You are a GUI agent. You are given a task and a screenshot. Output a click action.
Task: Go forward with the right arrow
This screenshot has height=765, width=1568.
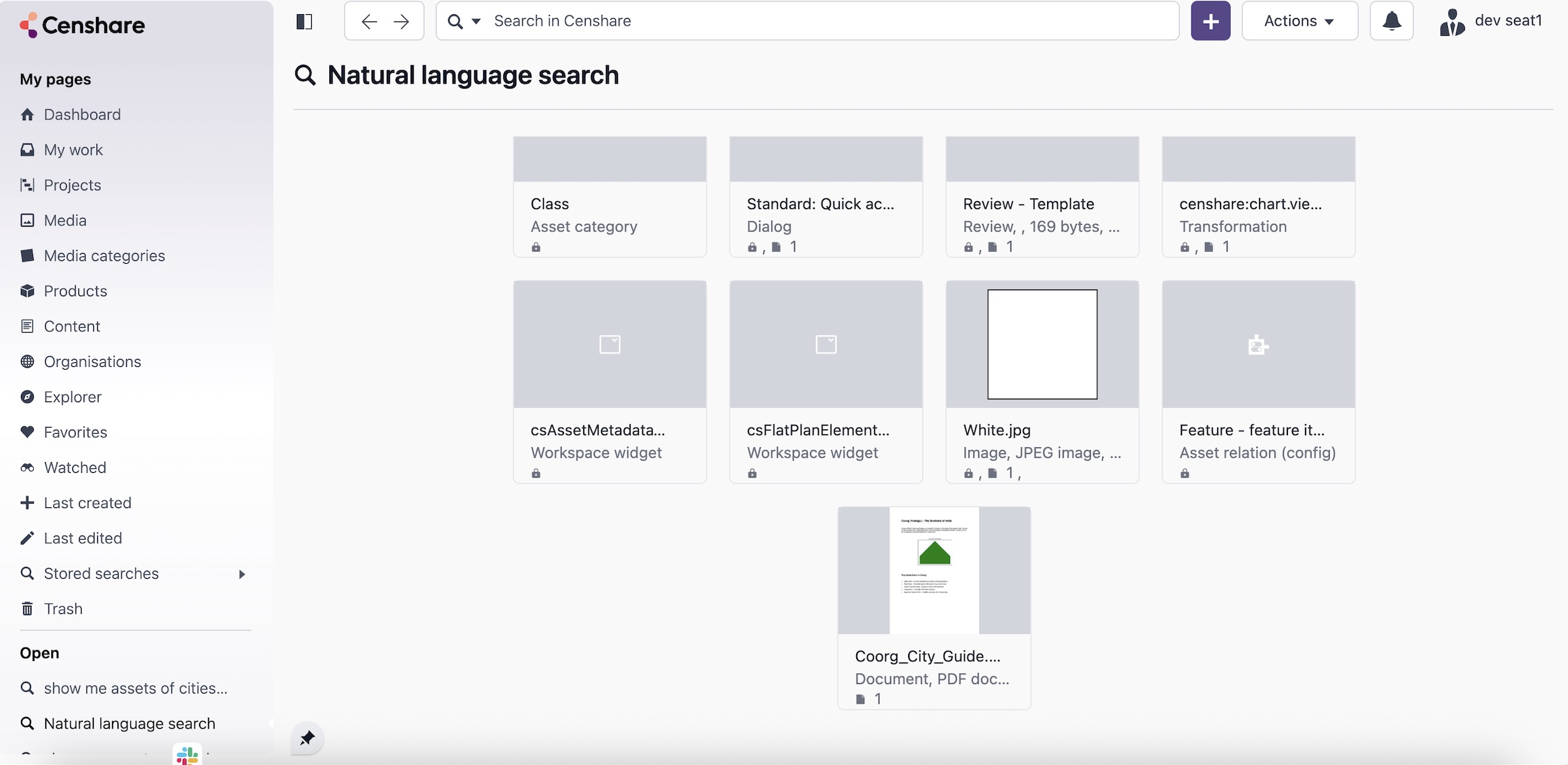pos(401,22)
